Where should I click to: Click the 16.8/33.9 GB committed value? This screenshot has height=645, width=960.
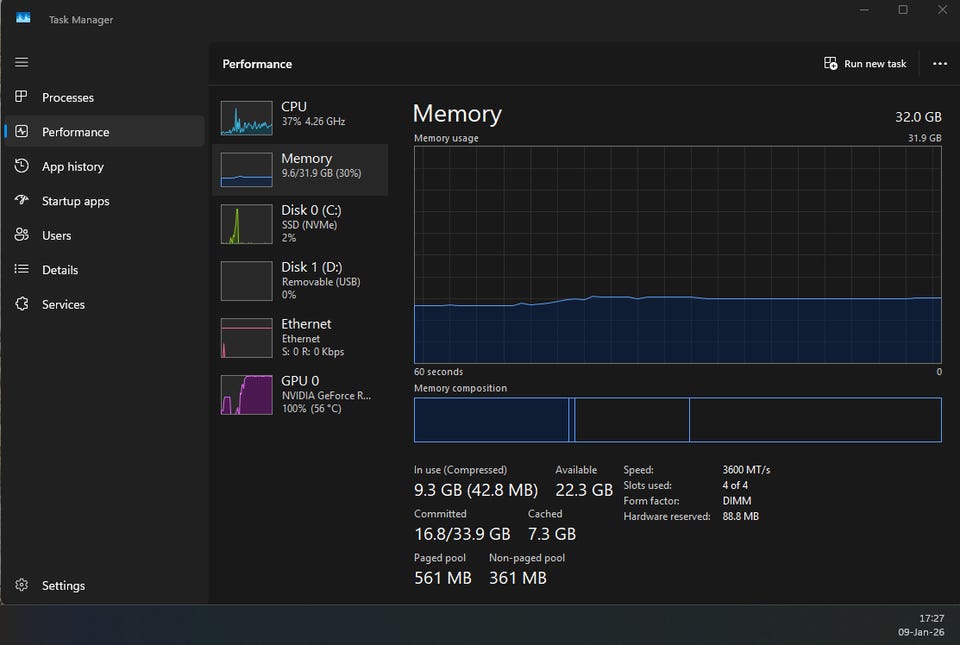(x=462, y=534)
